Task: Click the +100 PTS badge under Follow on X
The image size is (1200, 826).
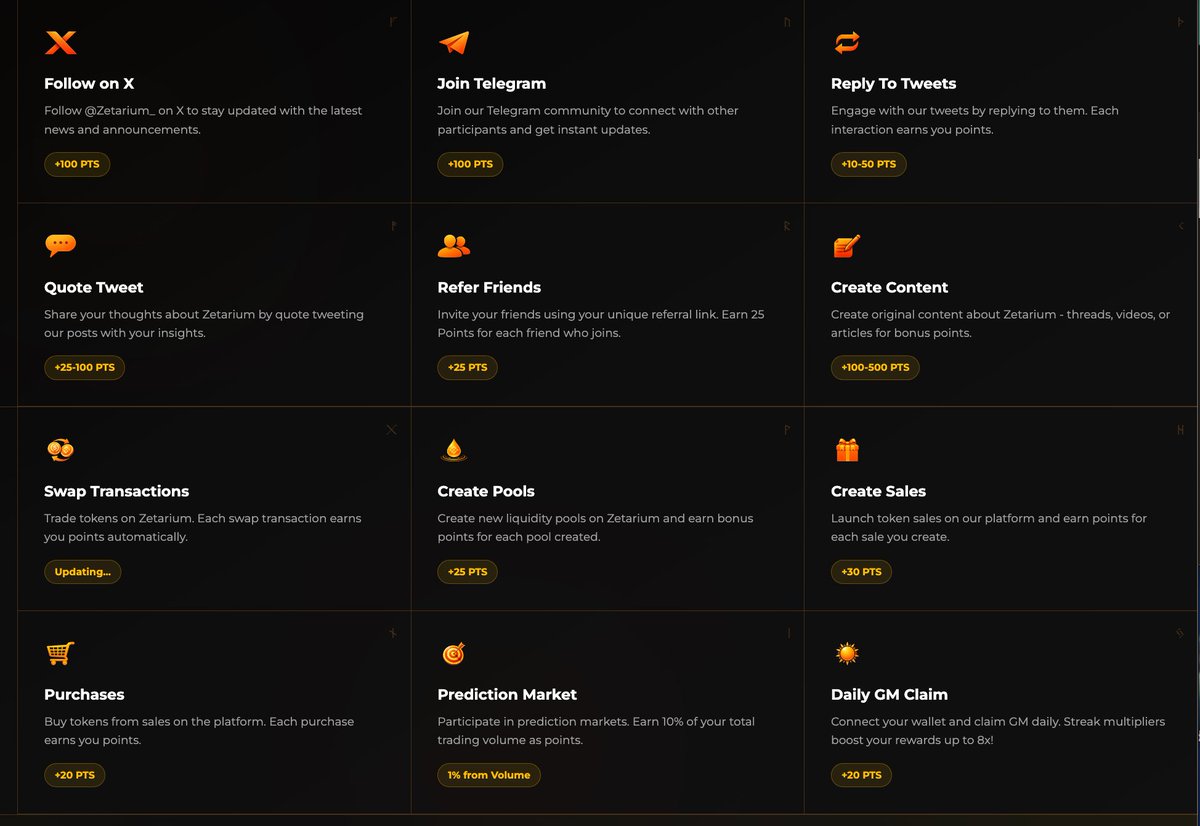Action: pos(77,164)
